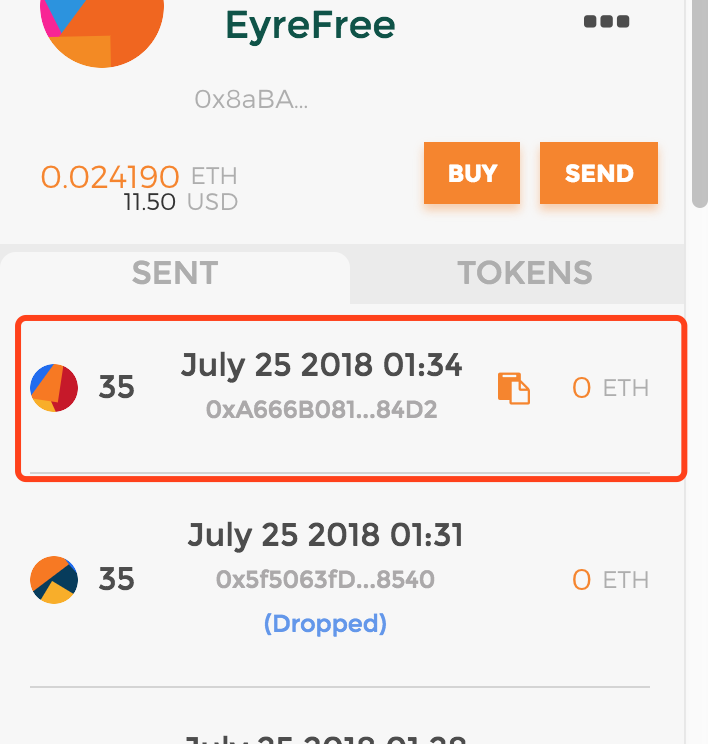Copy transaction hash using the orange copy icon
The image size is (708, 744).
tap(514, 388)
